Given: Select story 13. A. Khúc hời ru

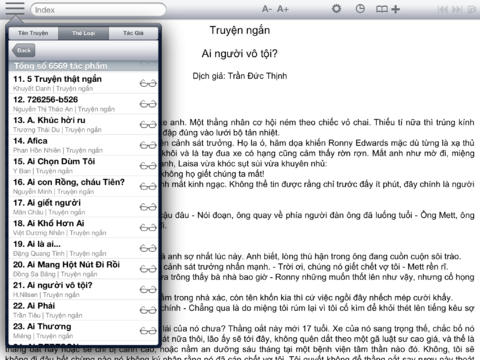Looking at the screenshot, I should [x=83, y=125].
